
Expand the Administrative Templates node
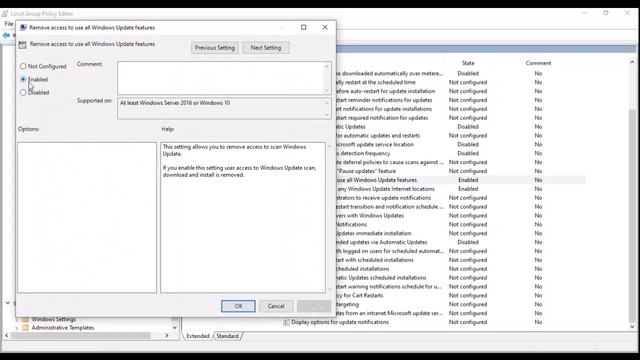click(17, 328)
